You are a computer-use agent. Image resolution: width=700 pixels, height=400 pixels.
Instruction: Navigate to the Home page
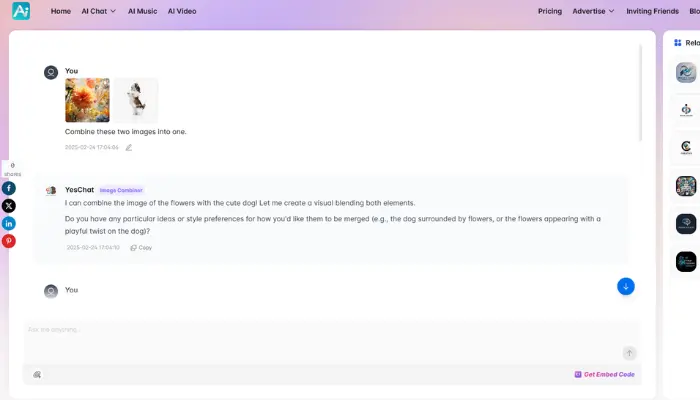(x=61, y=11)
